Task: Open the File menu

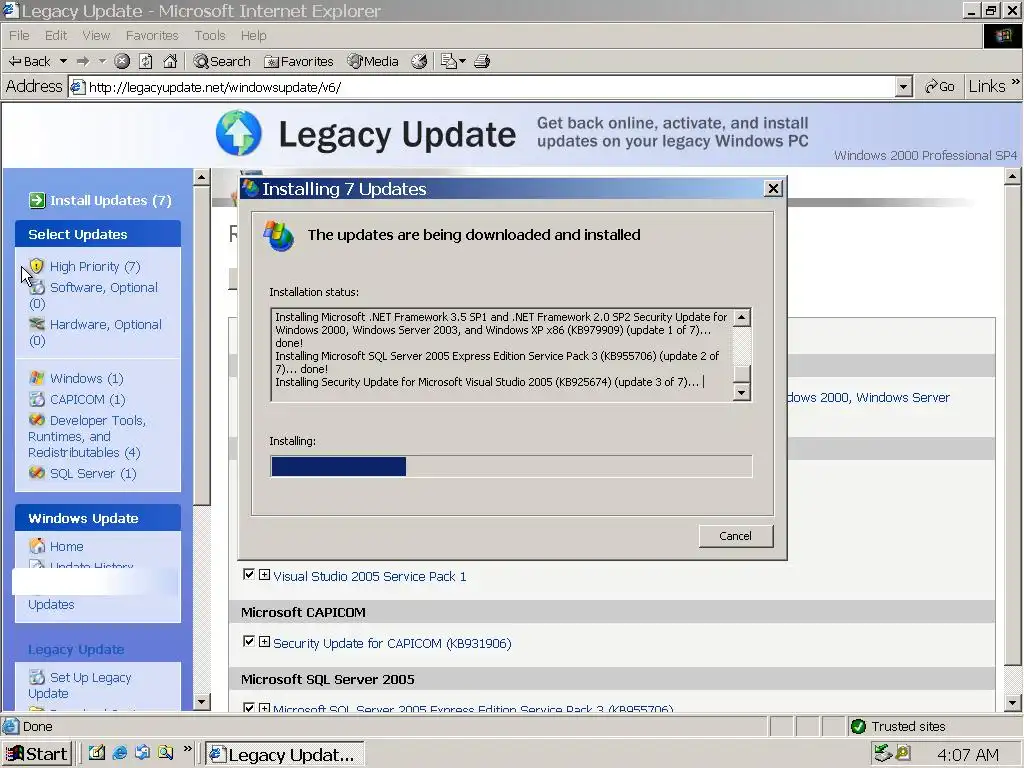Action: [19, 35]
